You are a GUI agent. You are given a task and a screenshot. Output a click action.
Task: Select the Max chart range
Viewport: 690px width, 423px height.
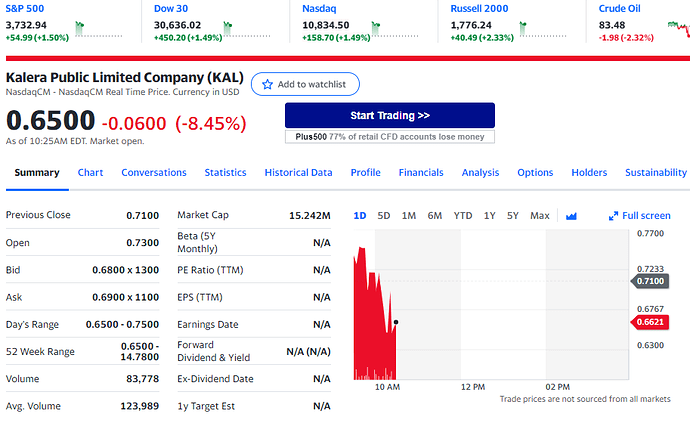click(540, 216)
